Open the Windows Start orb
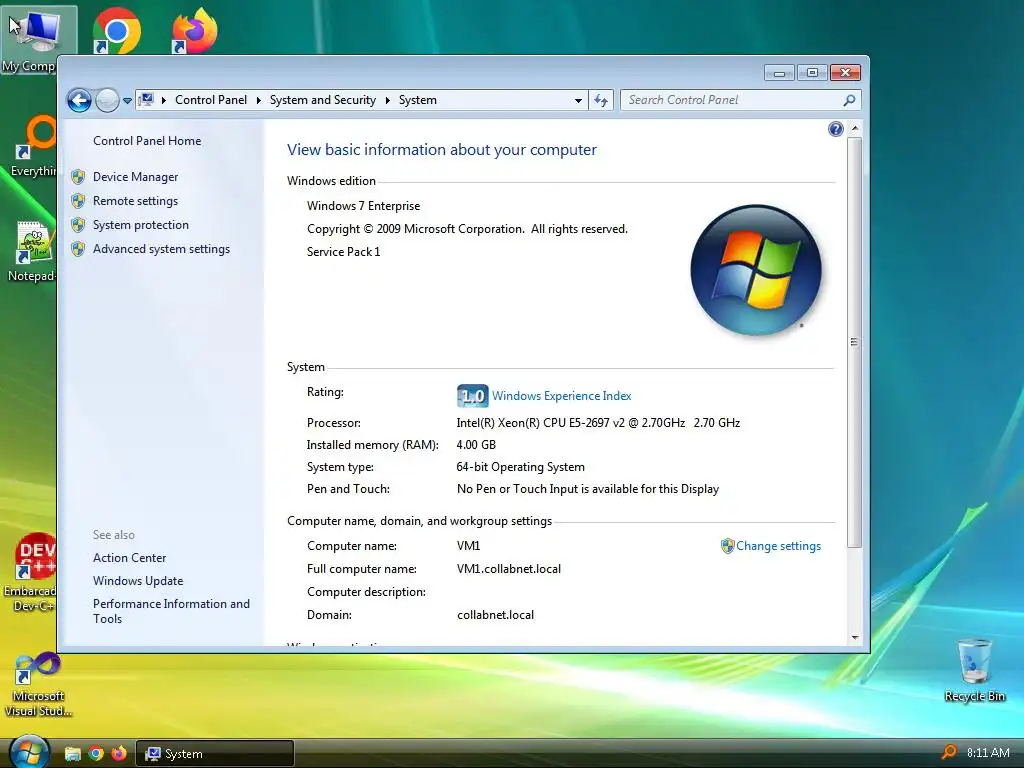The image size is (1024, 768). point(28,752)
